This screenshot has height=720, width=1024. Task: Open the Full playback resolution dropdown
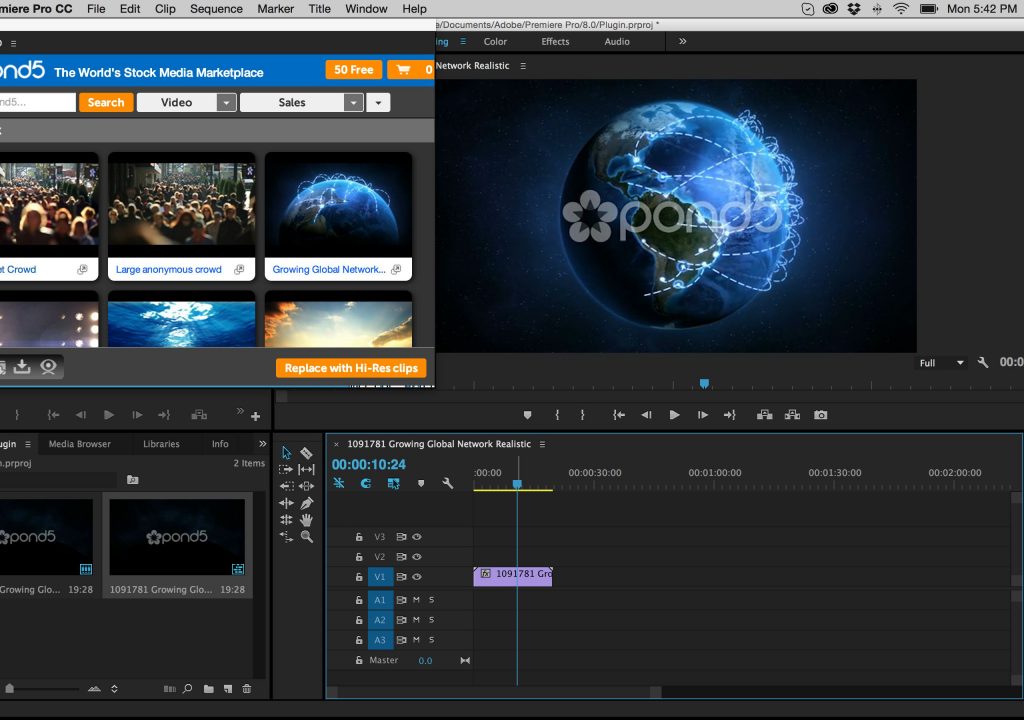coord(941,363)
